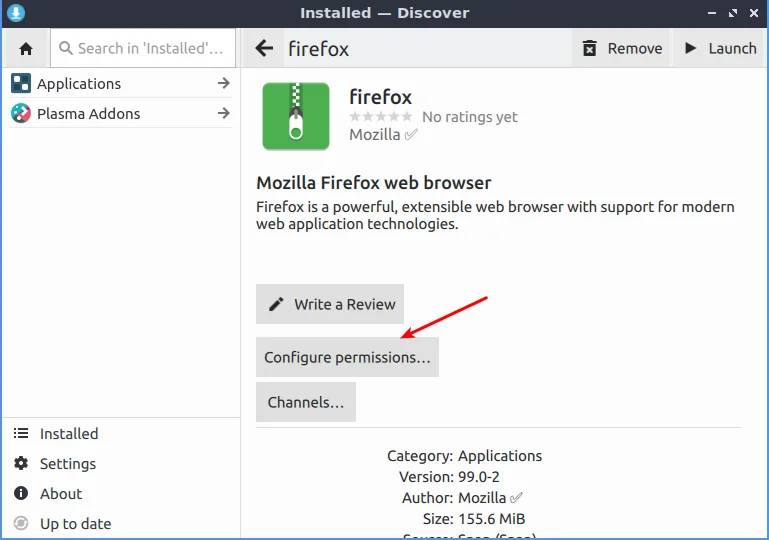Click the About info icon

click(21, 493)
